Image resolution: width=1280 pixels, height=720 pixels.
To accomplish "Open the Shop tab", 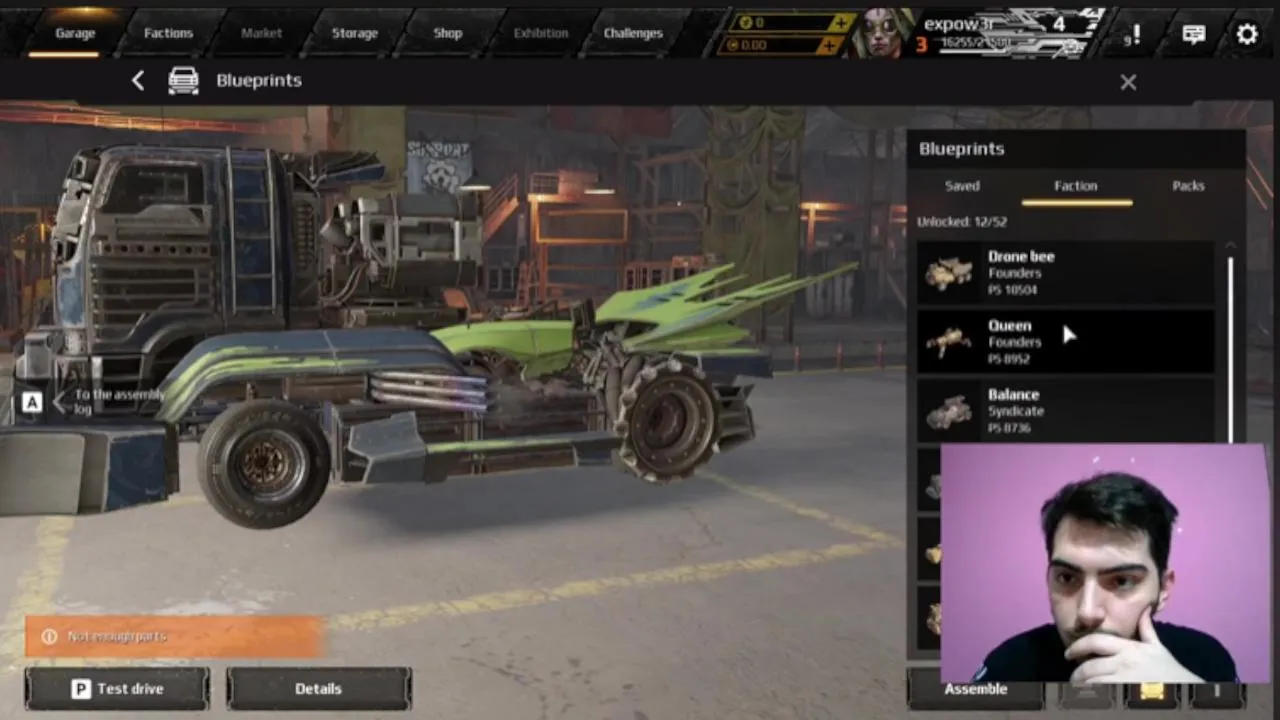I will [x=448, y=33].
